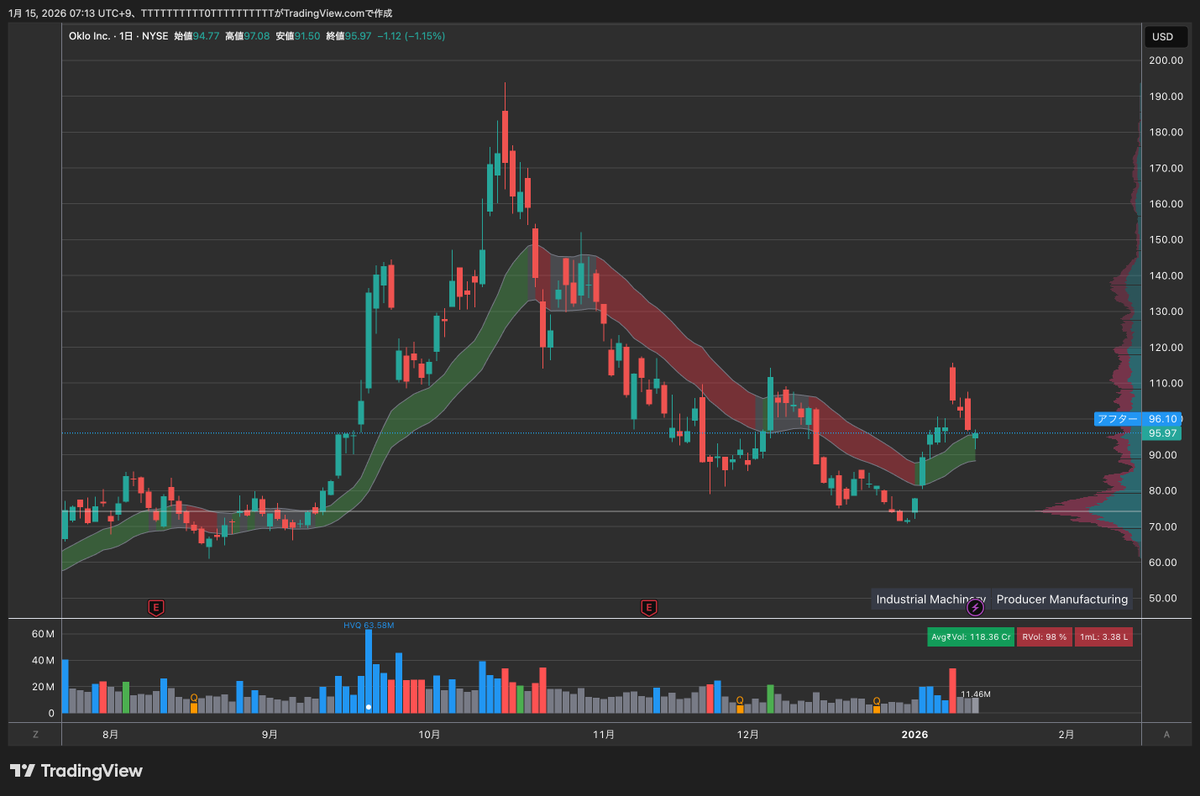Viewport: 1200px width, 796px height.
Task: Click the 始値94.77 open value
Action: (196, 36)
